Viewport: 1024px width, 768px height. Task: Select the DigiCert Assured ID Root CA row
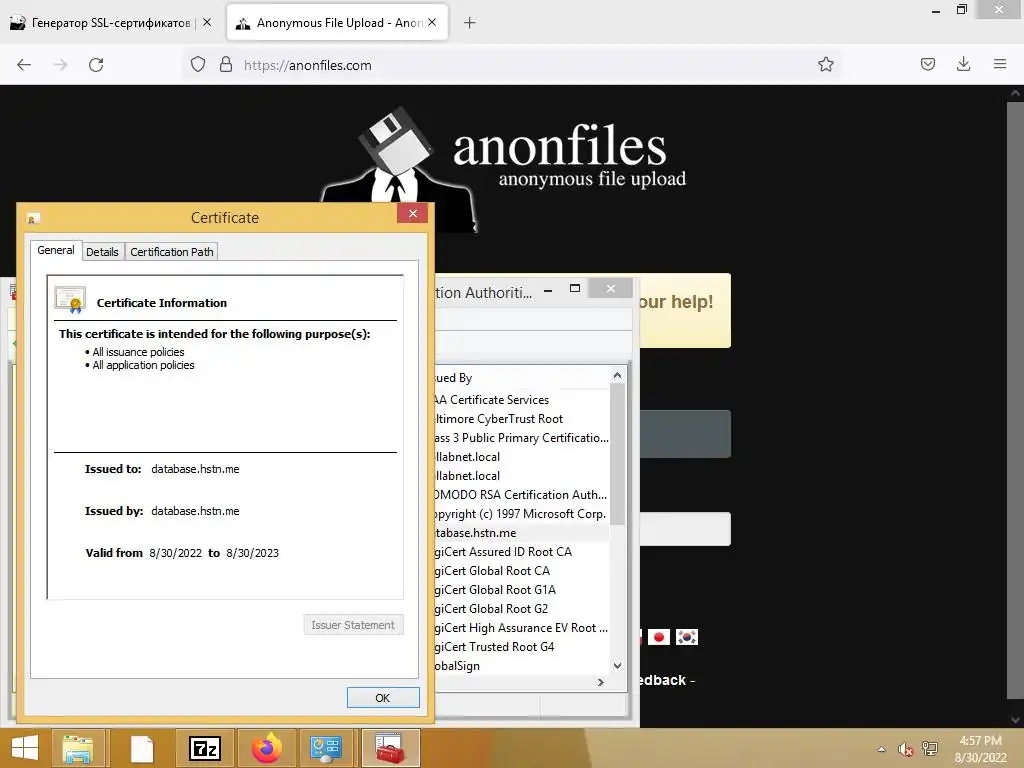(521, 552)
